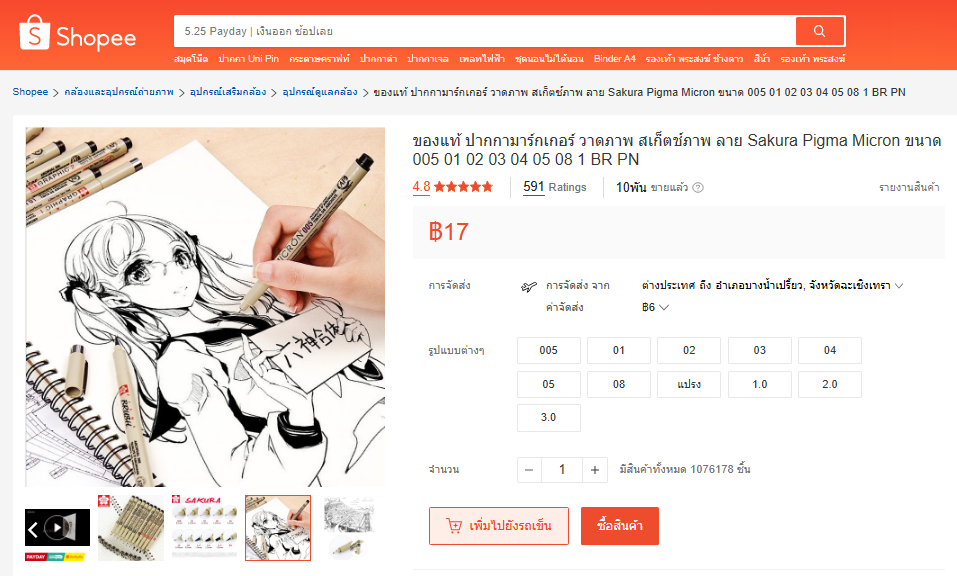This screenshot has width=957, height=576.
Task: Click the orange search magnifier button
Action: pos(820,31)
